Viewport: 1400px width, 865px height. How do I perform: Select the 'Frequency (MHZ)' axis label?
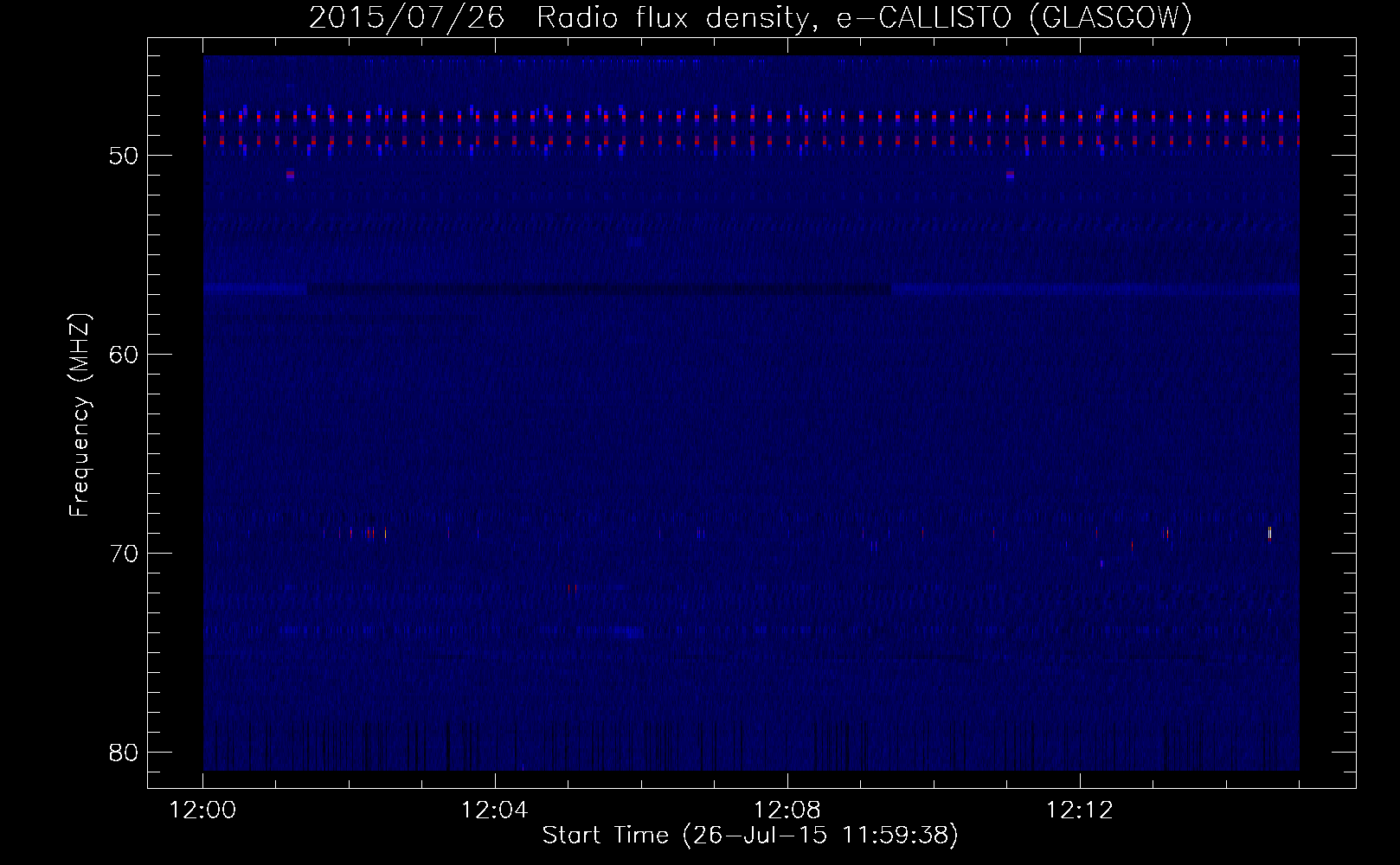(x=80, y=415)
